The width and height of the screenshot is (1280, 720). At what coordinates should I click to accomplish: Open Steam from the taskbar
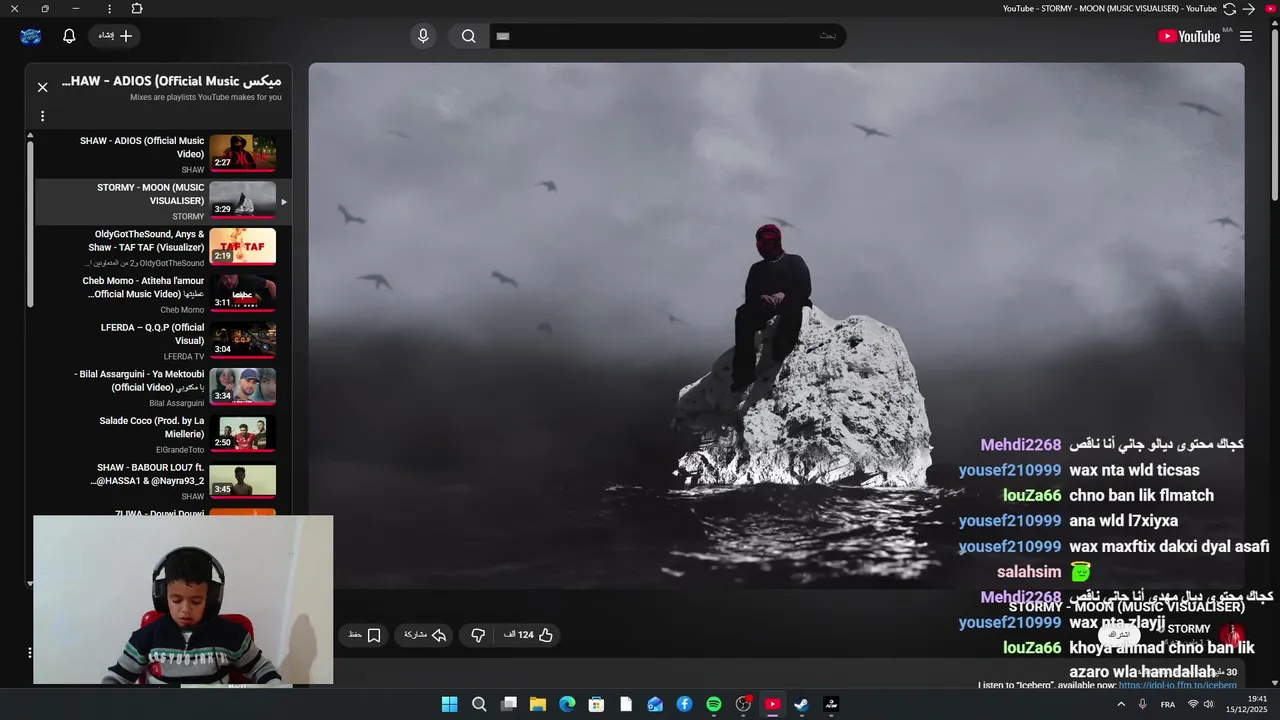[801, 704]
